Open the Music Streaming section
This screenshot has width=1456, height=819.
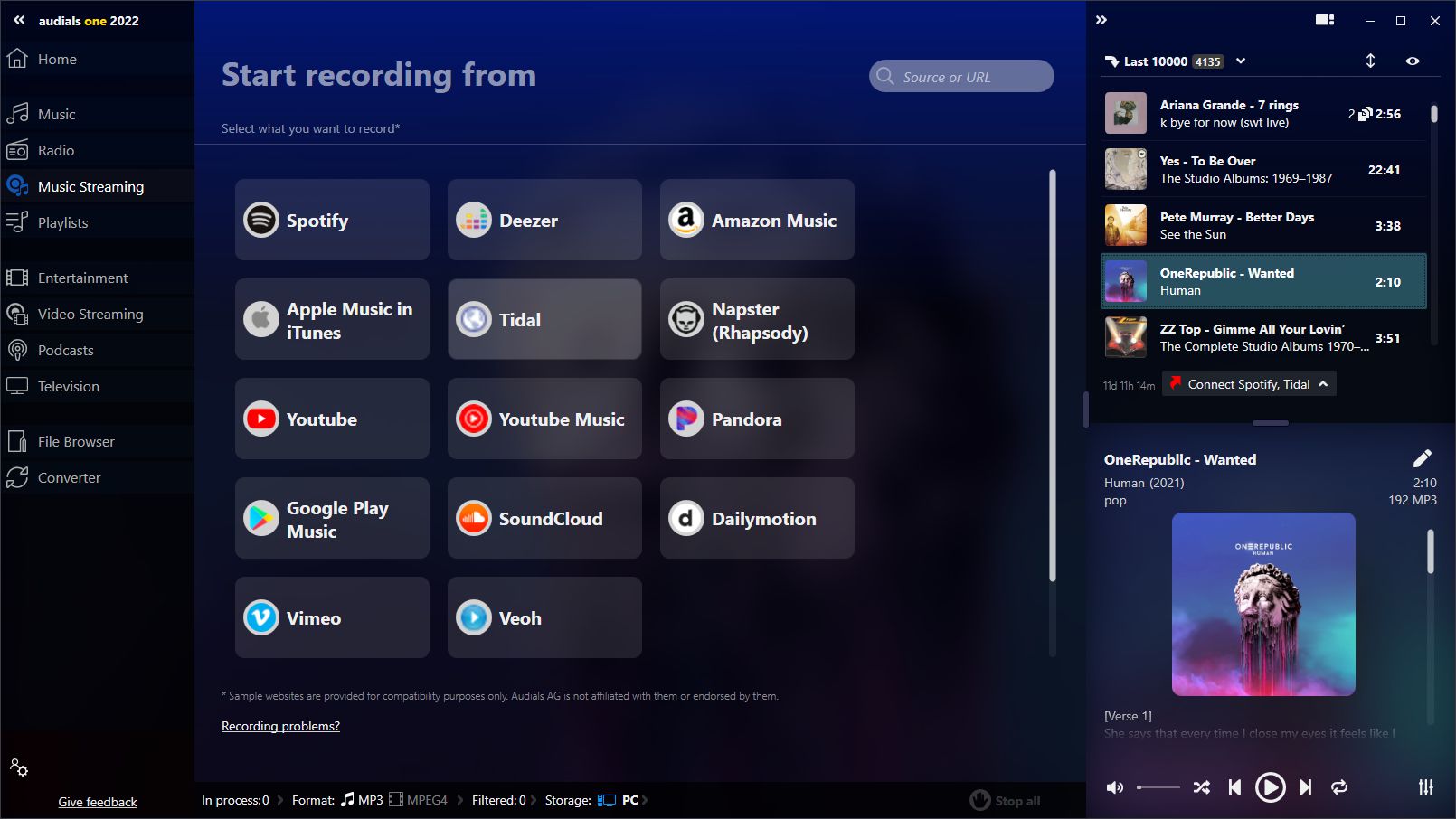pos(90,186)
